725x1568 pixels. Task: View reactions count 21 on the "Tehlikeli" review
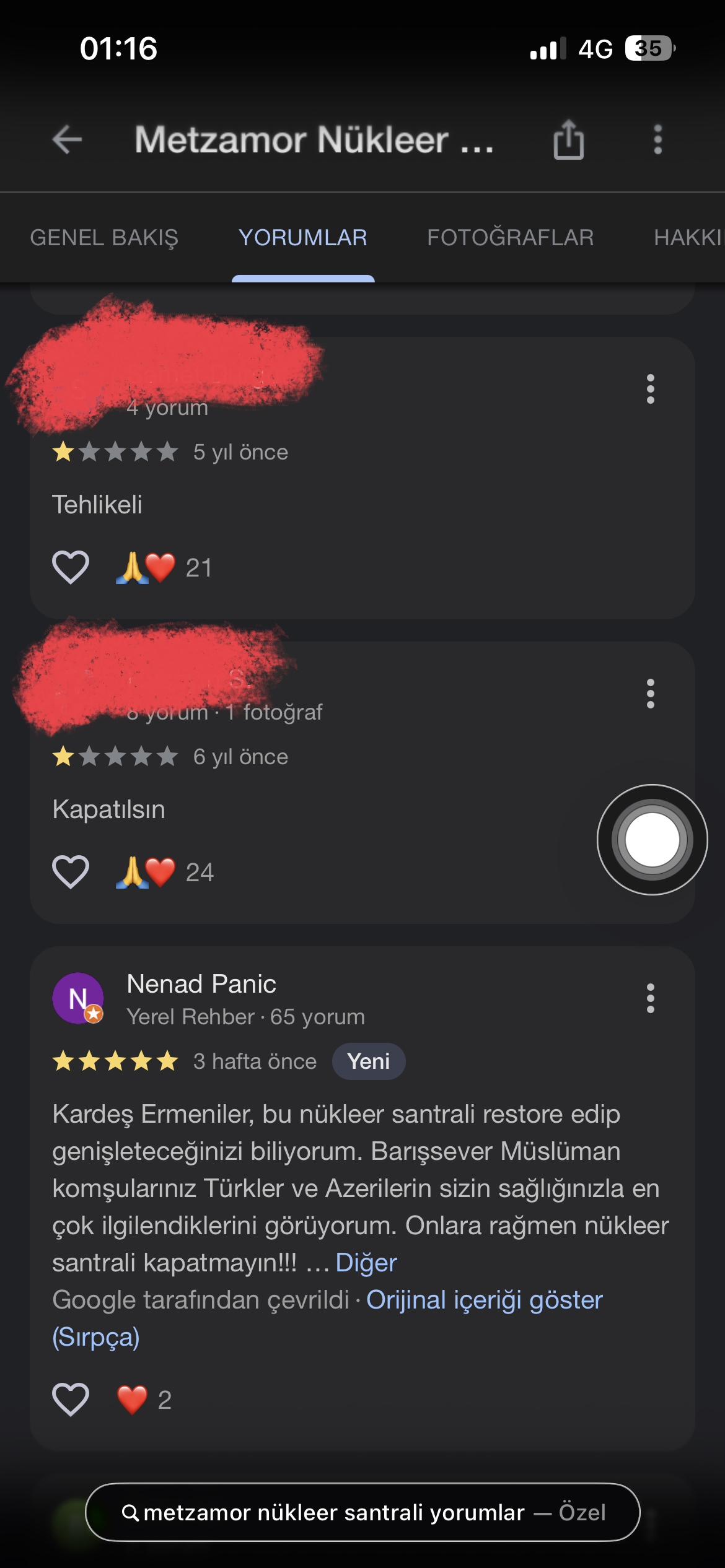pos(164,568)
